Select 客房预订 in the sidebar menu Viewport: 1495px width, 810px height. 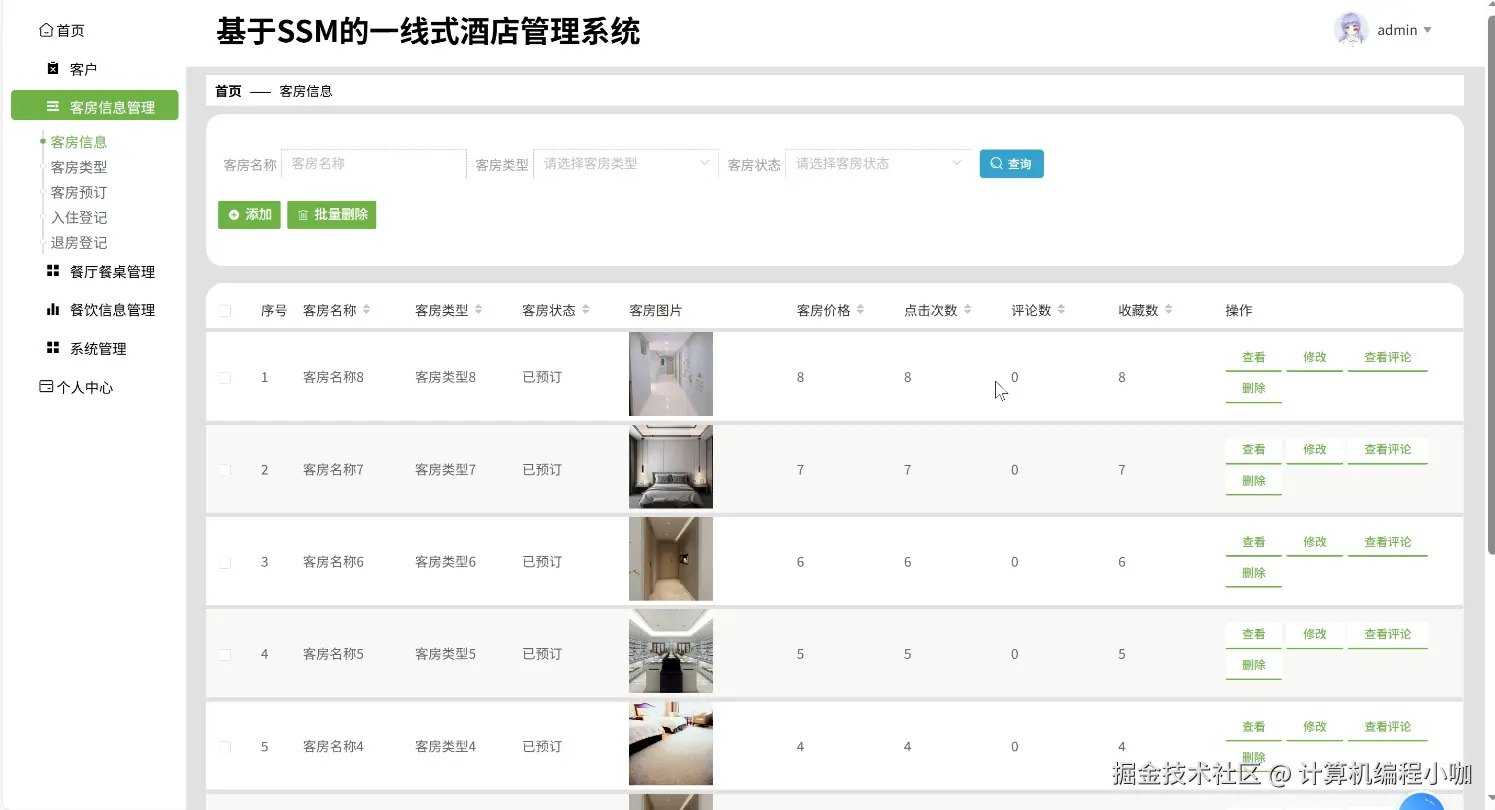[78, 192]
